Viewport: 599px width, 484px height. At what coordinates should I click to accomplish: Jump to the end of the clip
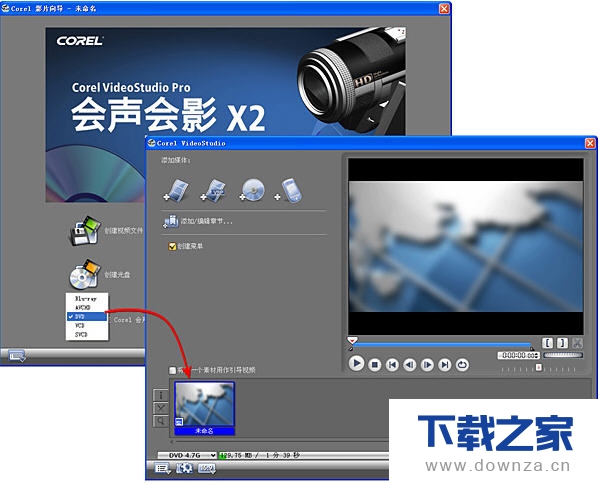tap(445, 365)
